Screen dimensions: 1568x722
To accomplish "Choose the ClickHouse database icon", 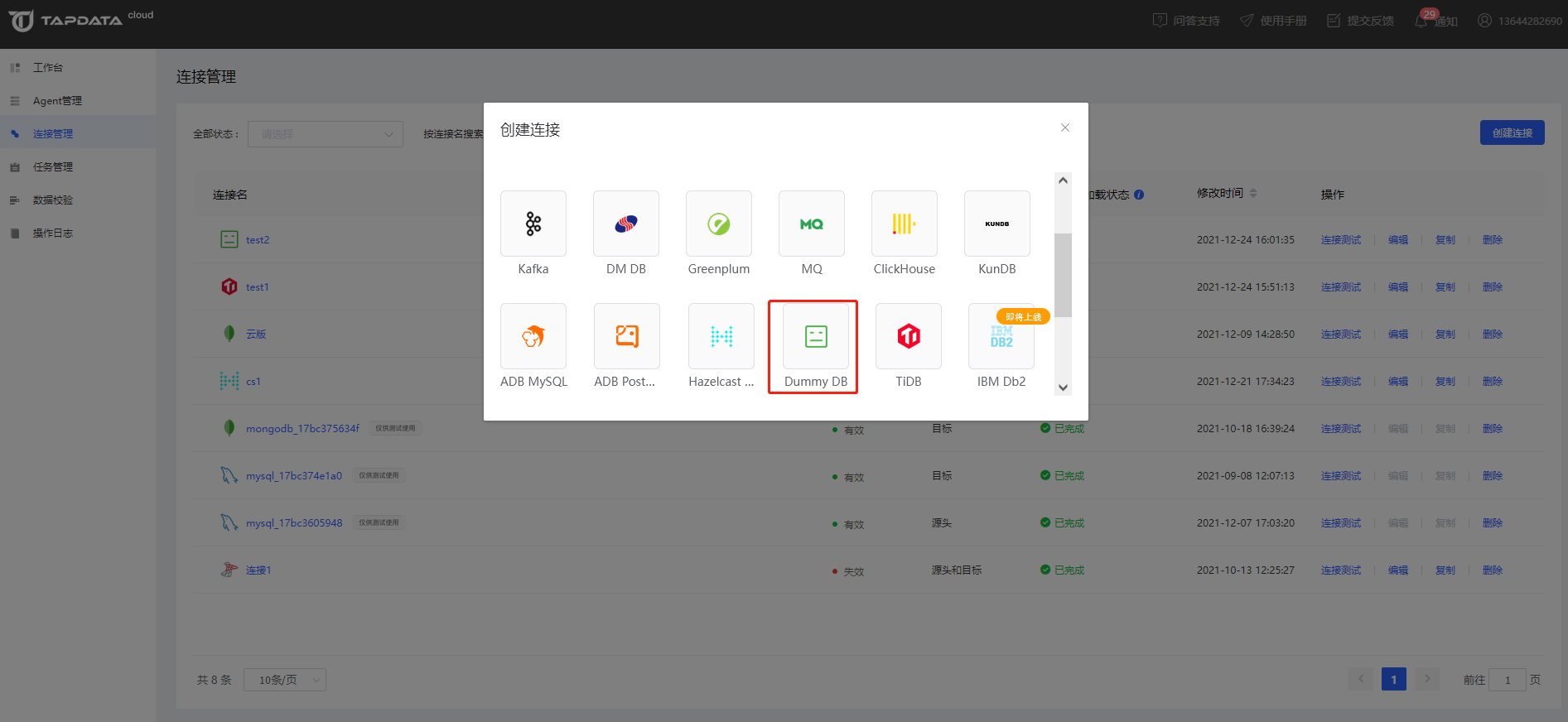I will [905, 224].
